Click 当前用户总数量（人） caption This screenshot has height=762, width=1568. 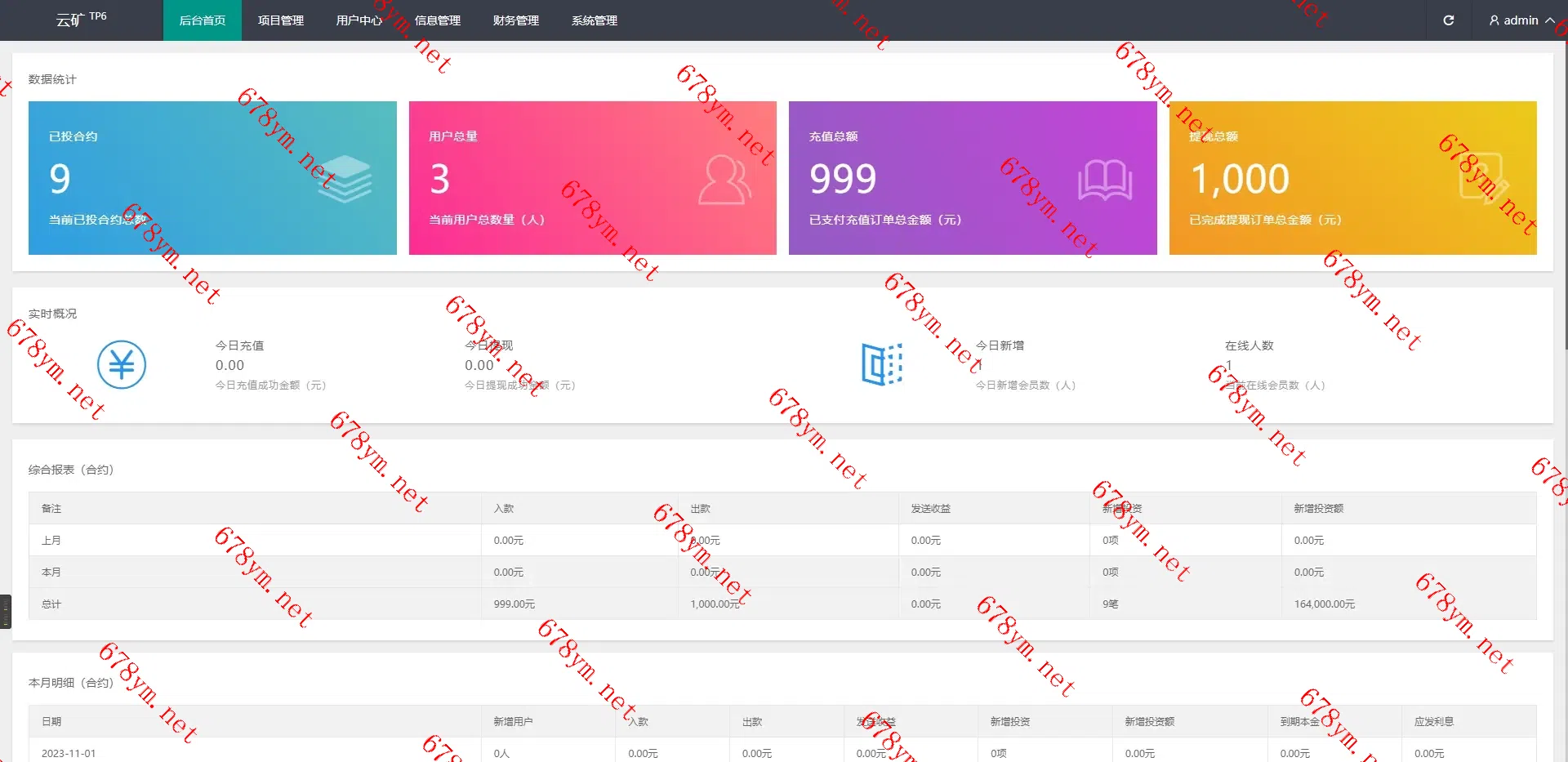point(487,220)
